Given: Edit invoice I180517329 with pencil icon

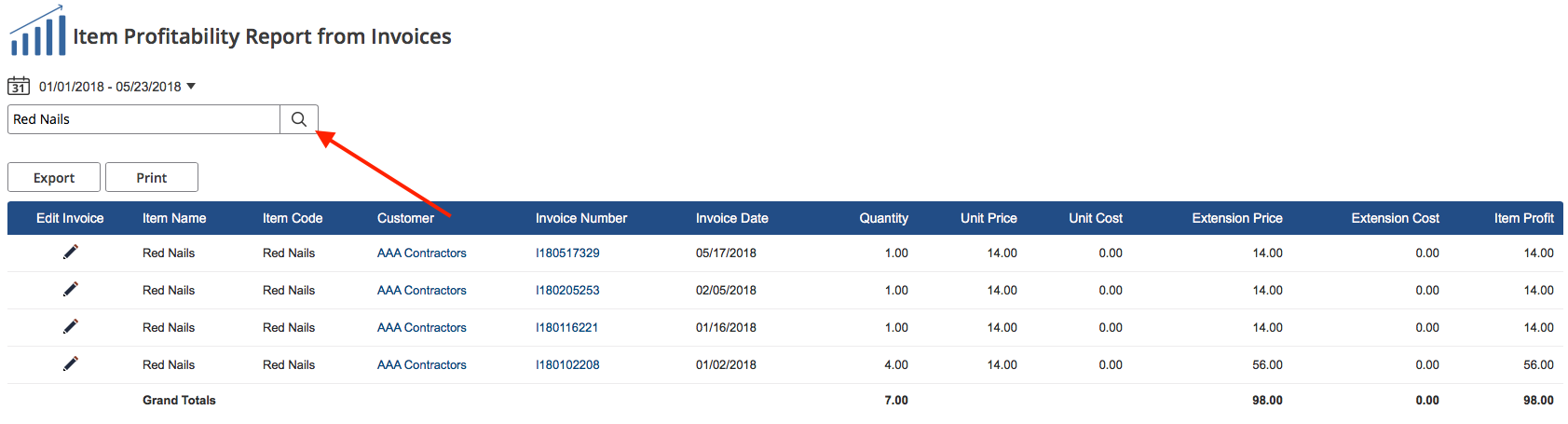Looking at the screenshot, I should [71, 252].
